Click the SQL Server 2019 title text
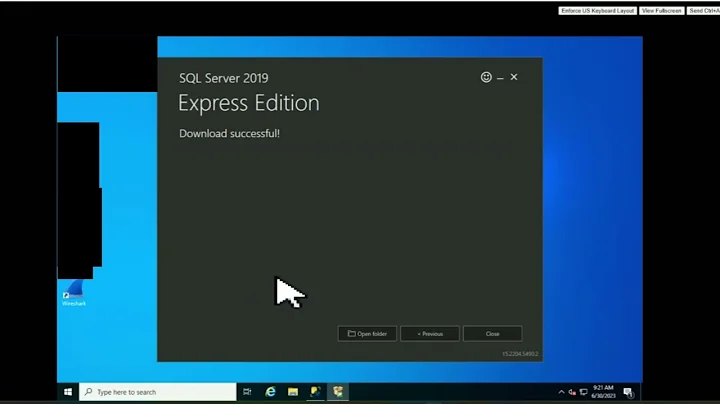The image size is (720, 404). coord(224,78)
